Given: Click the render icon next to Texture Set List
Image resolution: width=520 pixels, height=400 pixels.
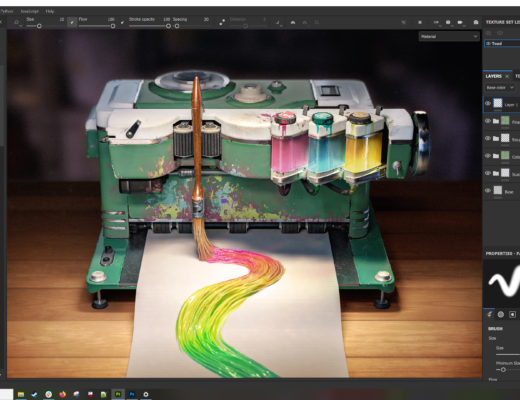Looking at the screenshot, I should 476,22.
